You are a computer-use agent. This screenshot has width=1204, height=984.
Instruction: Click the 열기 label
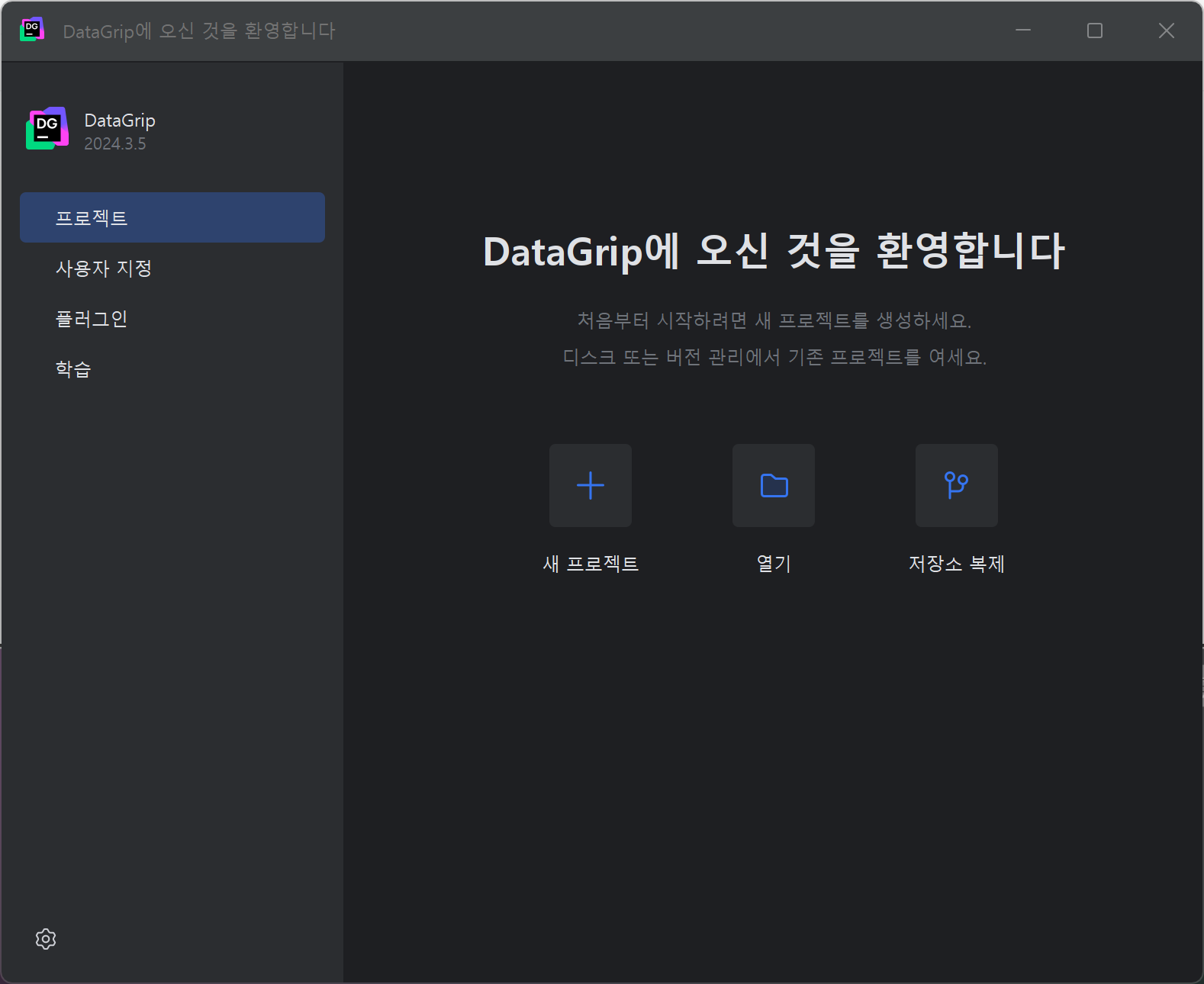tap(774, 564)
